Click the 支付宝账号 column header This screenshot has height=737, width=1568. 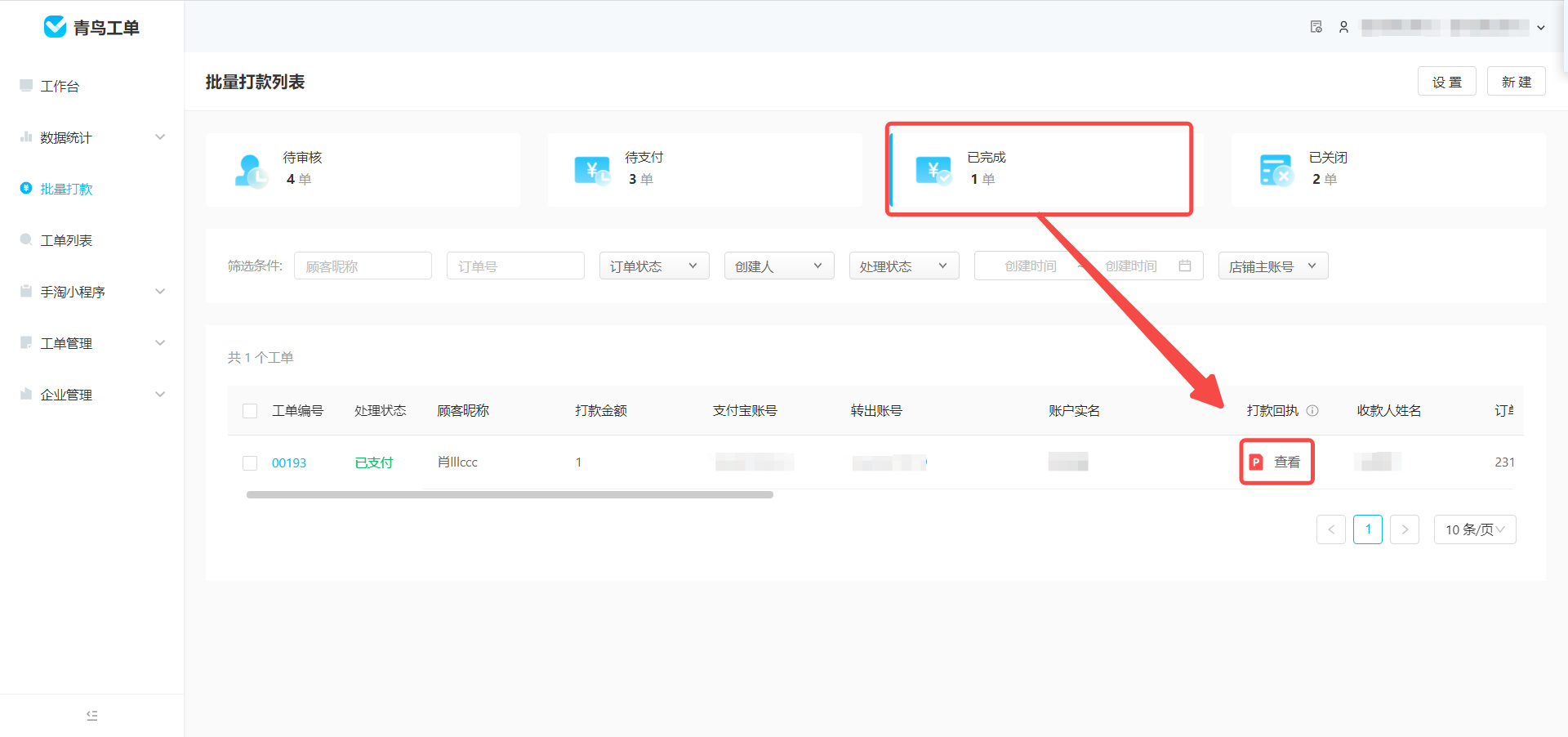coord(745,411)
